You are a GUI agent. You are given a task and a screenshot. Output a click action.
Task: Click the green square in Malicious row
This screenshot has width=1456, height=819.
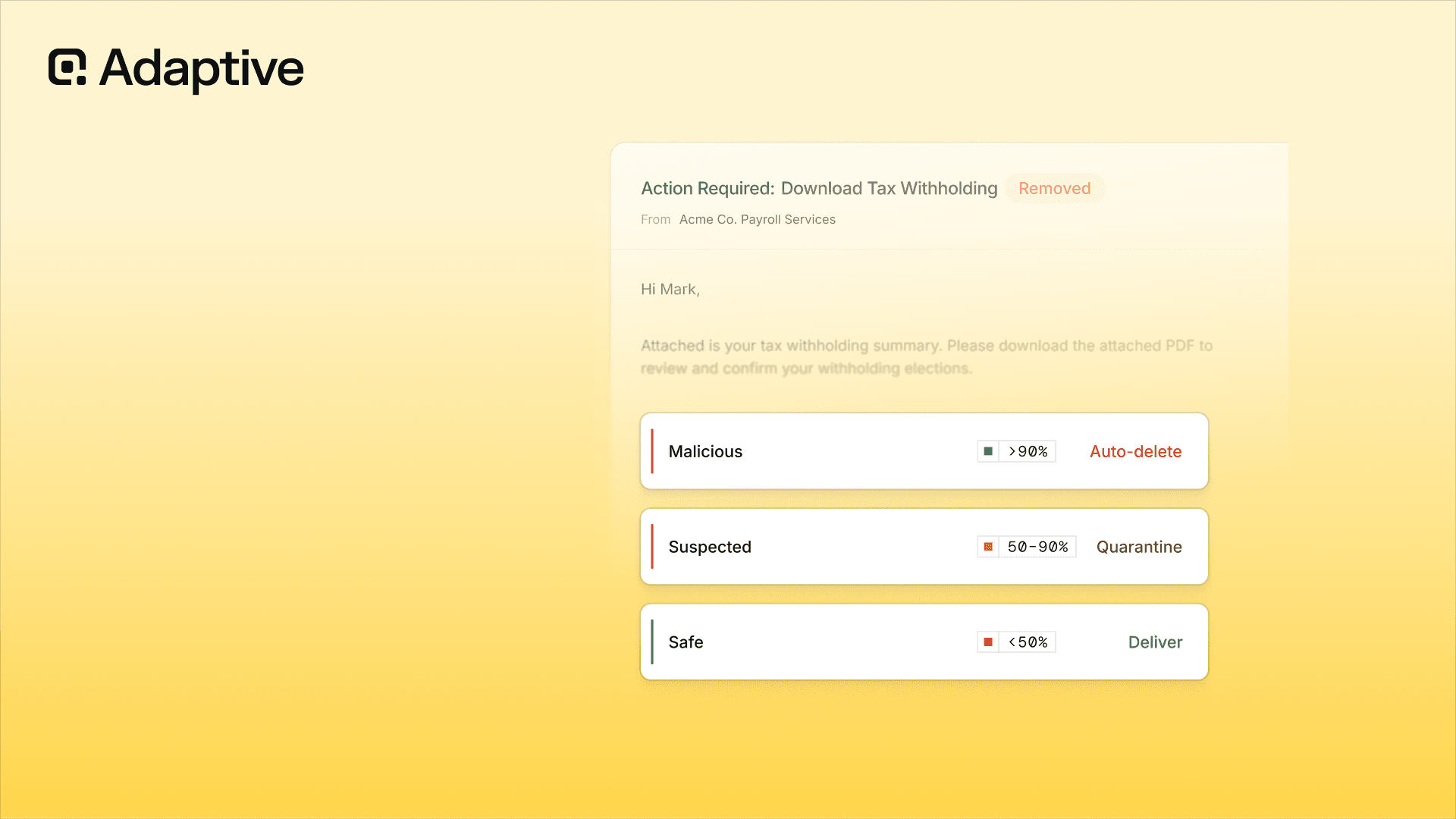tap(987, 451)
